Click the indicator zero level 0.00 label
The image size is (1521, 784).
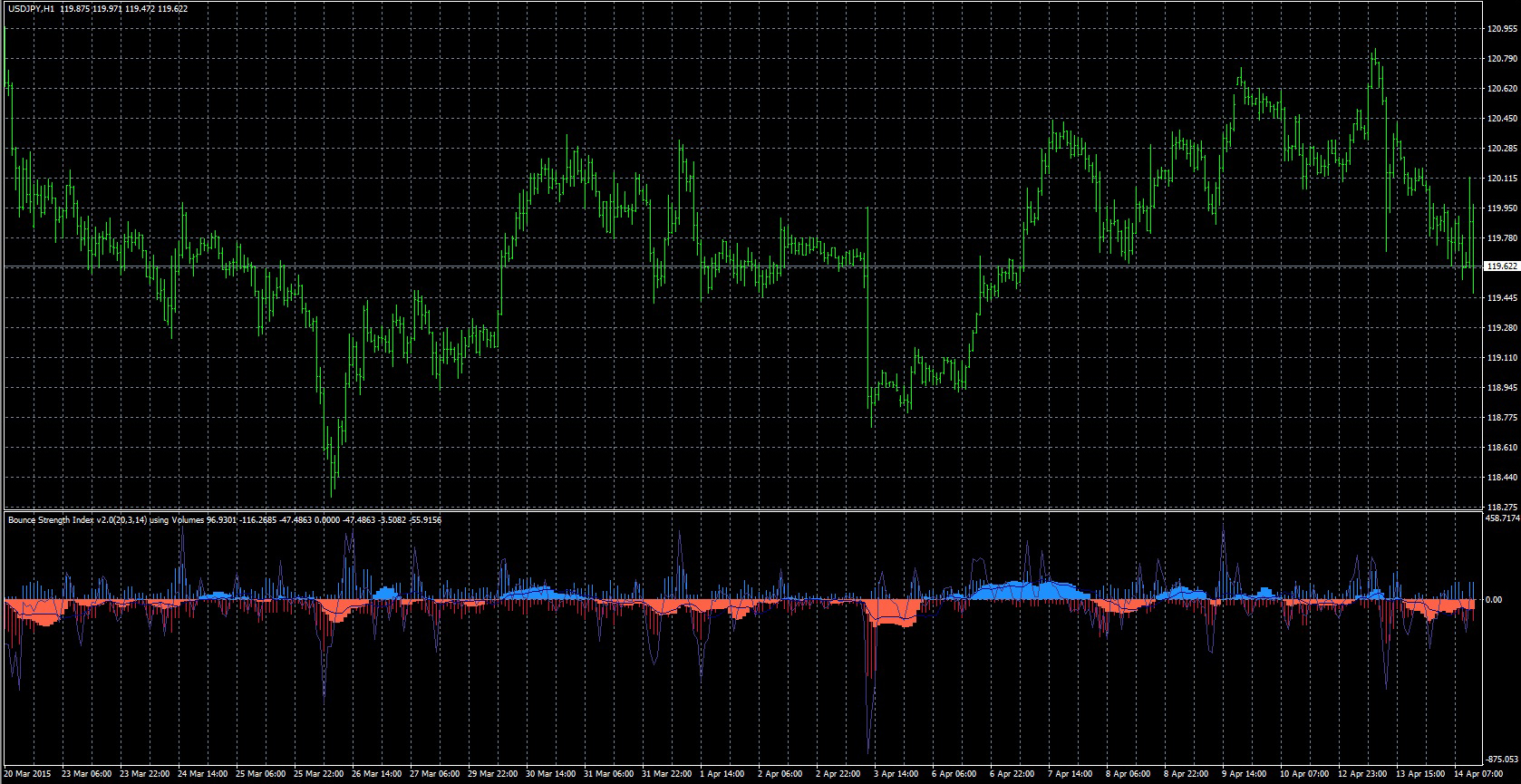click(x=1494, y=600)
